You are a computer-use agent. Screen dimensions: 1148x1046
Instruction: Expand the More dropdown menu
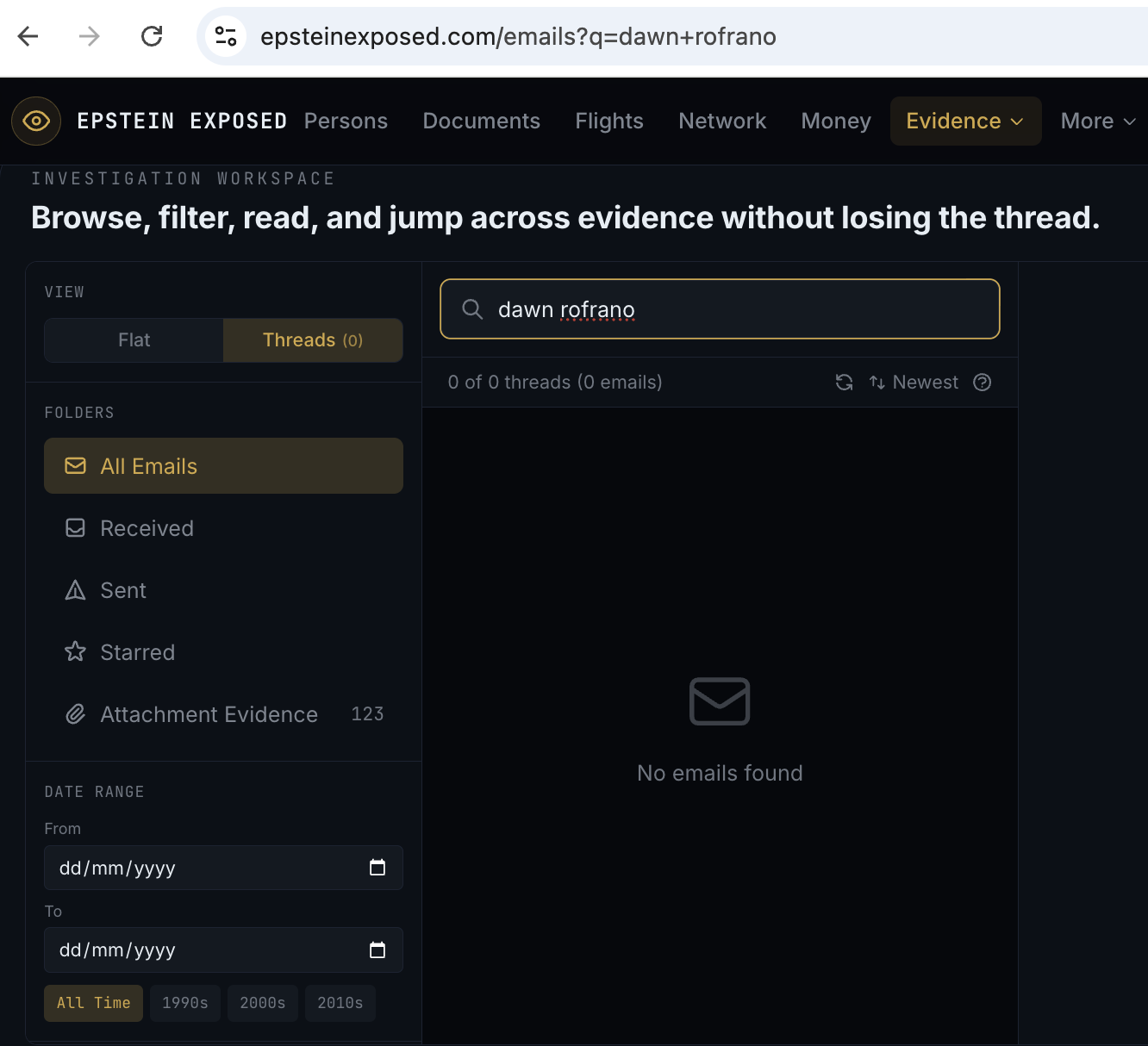pos(1097,121)
